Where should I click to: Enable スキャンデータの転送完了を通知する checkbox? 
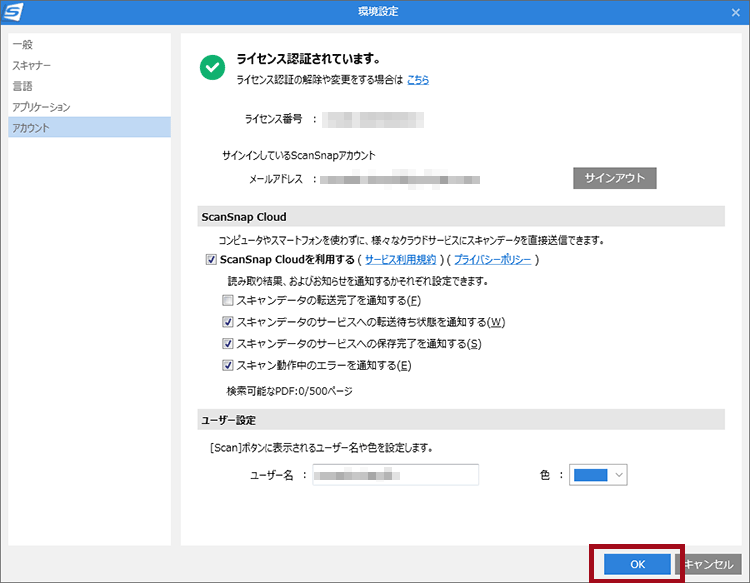pyautogui.click(x=228, y=300)
